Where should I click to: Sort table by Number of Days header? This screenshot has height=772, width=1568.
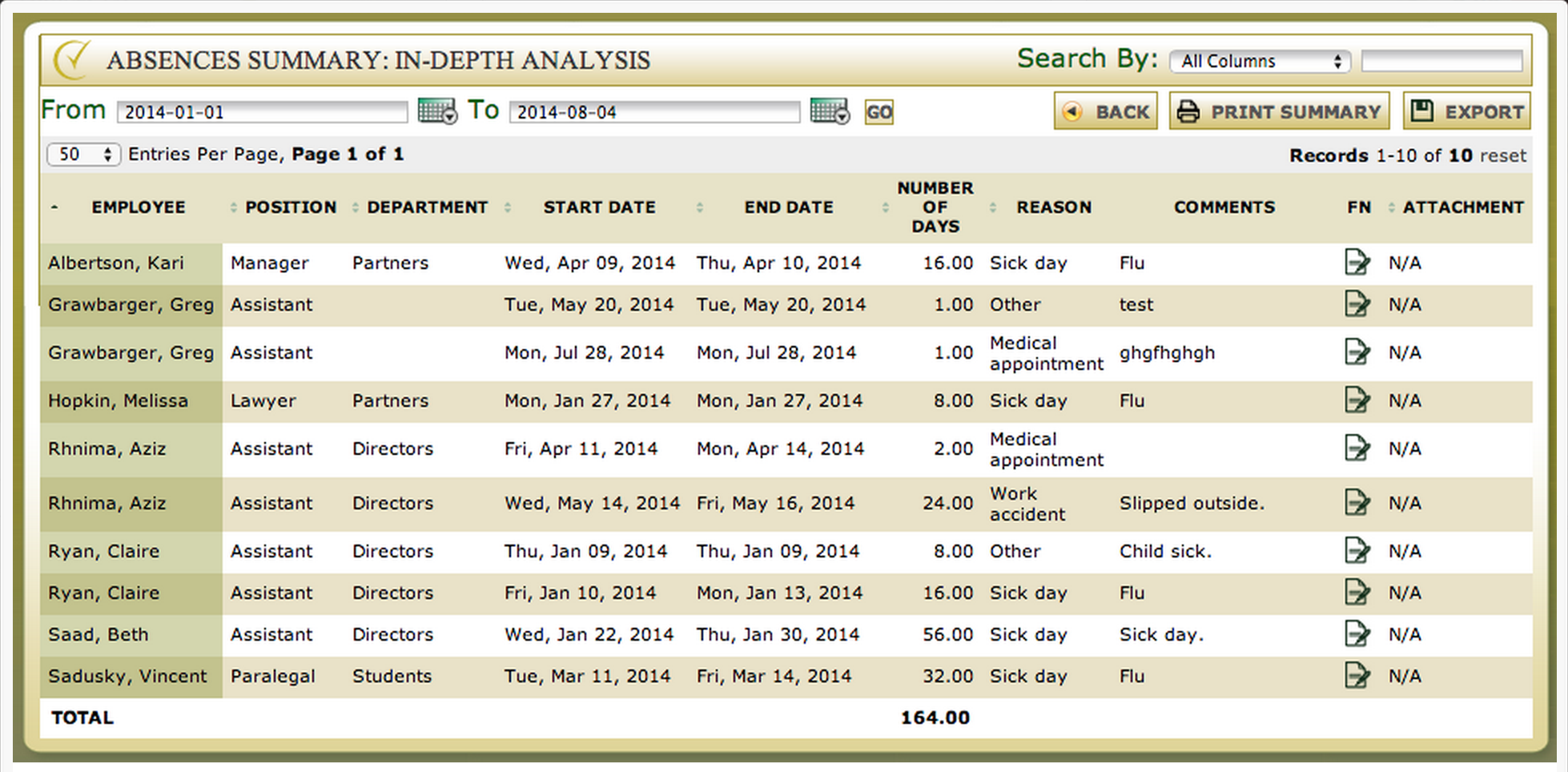(935, 207)
